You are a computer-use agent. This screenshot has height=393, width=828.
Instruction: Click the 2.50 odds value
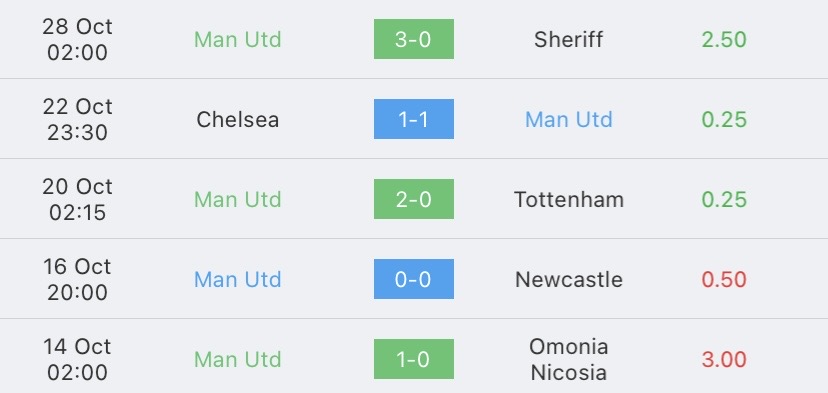click(724, 40)
